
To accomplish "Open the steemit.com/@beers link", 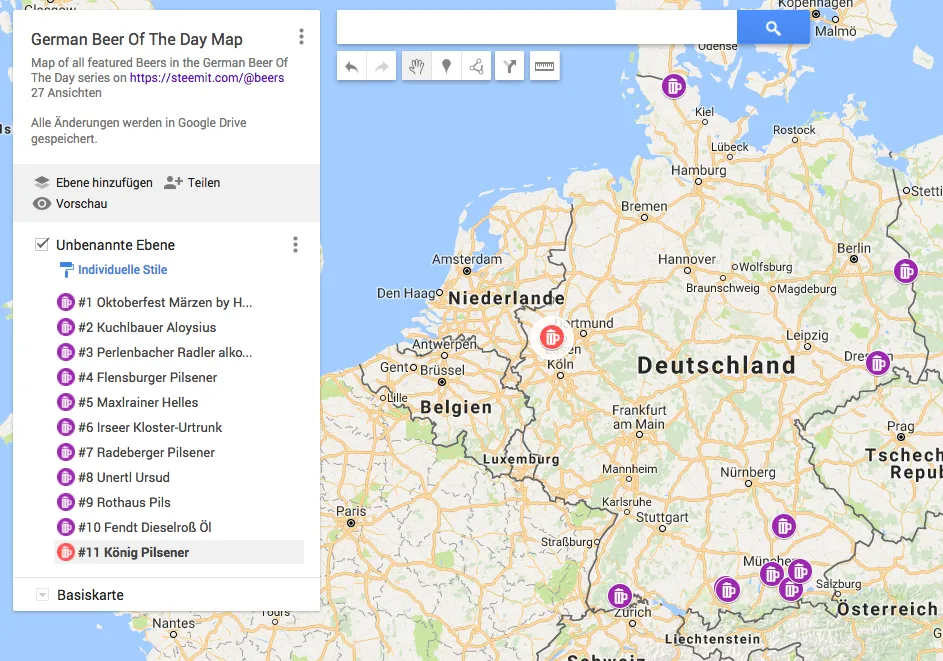I will click(x=207, y=78).
